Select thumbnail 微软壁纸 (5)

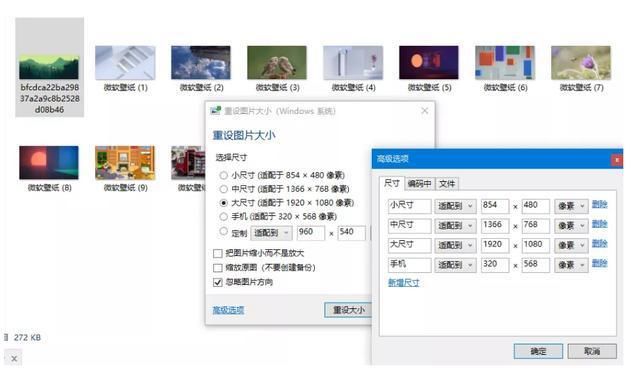coord(429,62)
